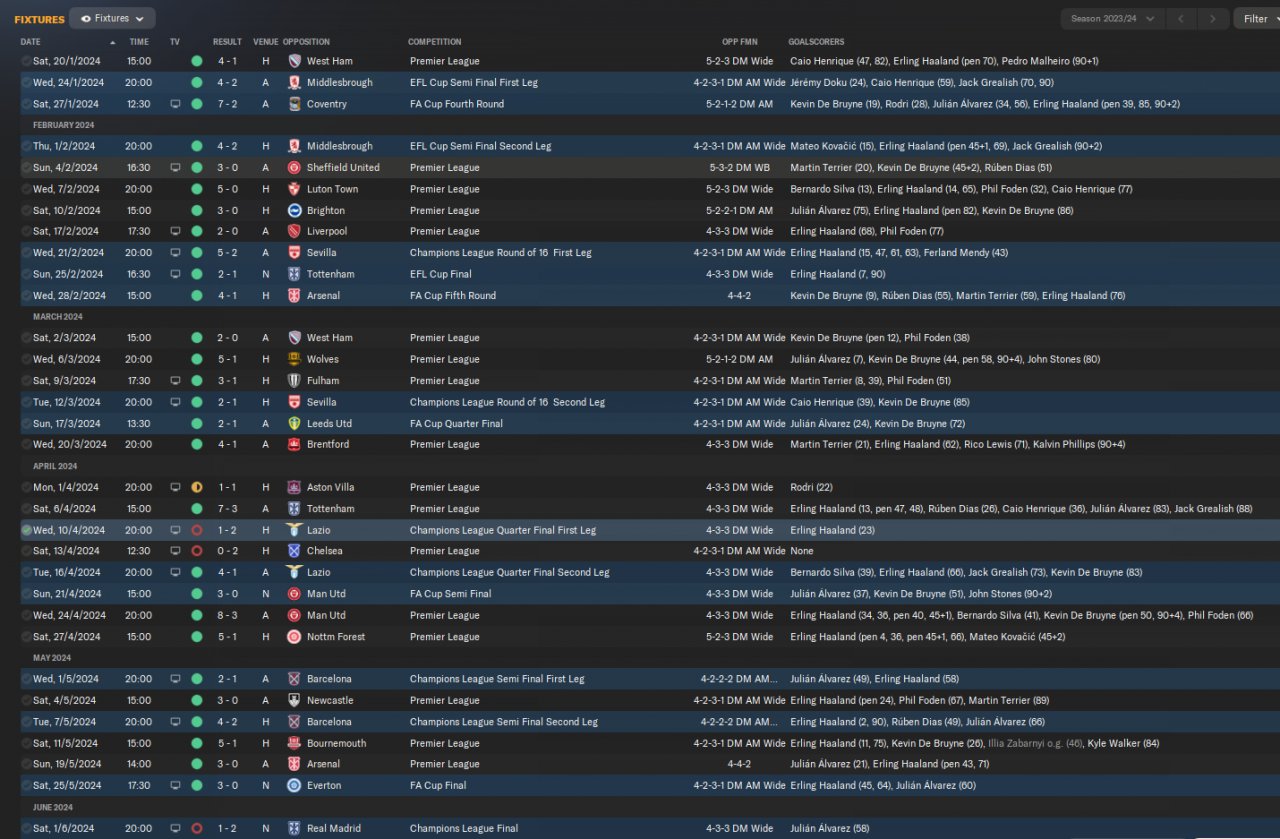Tick the row selector for the Coventry fixture
This screenshot has width=1280, height=839.
[x=26, y=104]
